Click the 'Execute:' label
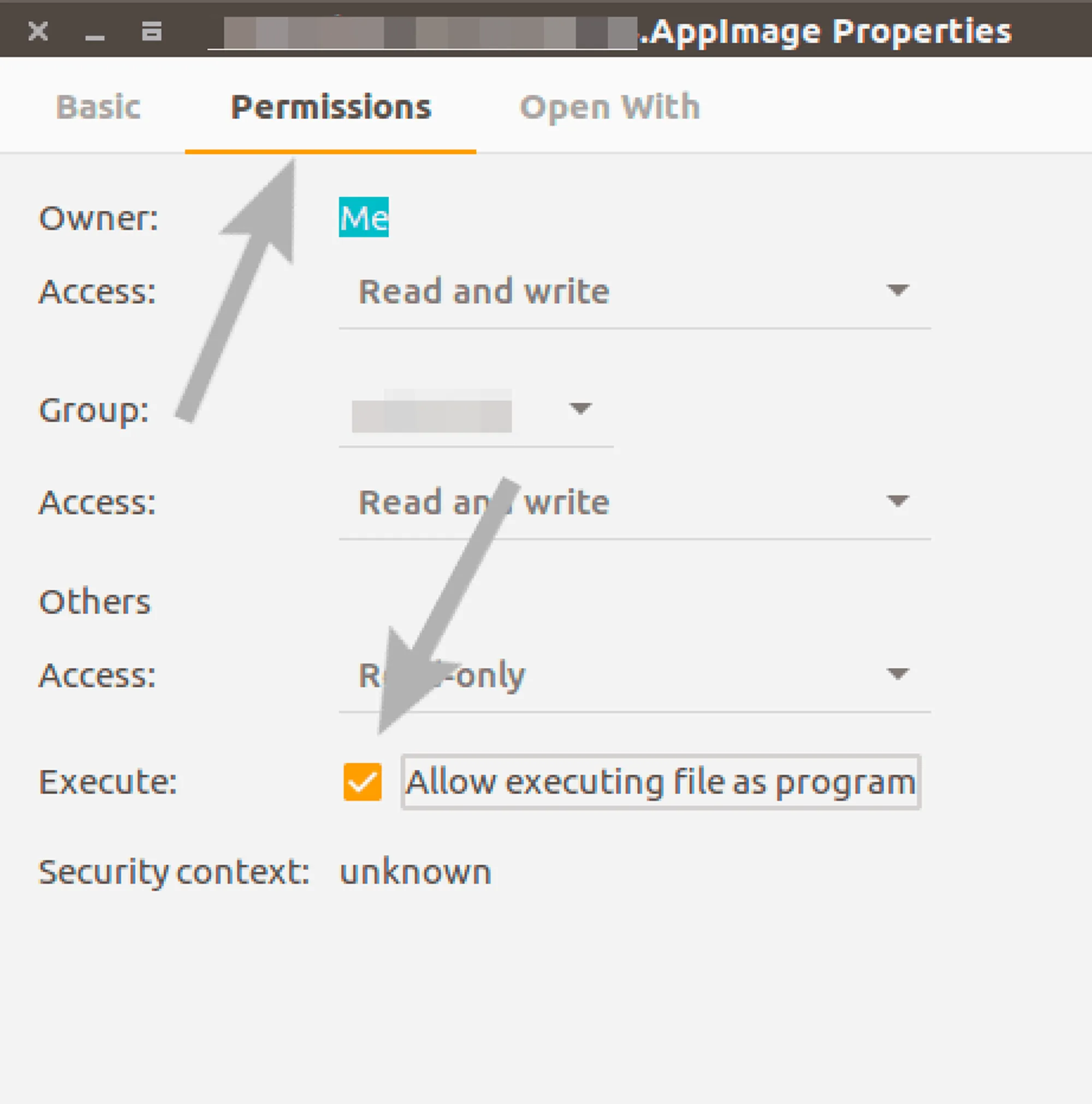1092x1104 pixels. coord(108,782)
